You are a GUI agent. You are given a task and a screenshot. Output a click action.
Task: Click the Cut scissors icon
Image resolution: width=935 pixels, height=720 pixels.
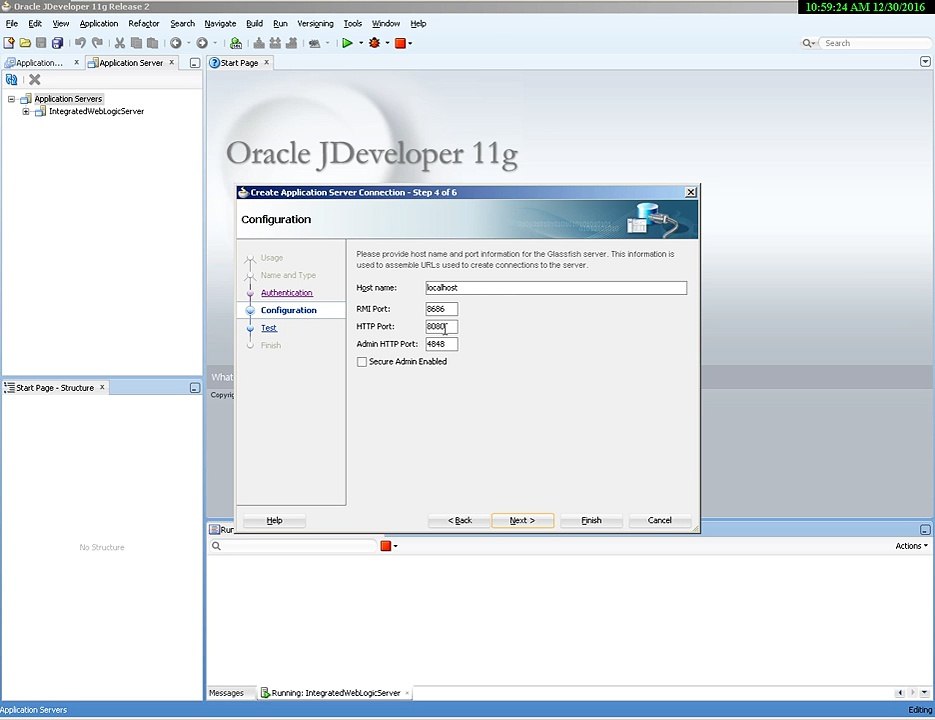pos(120,43)
